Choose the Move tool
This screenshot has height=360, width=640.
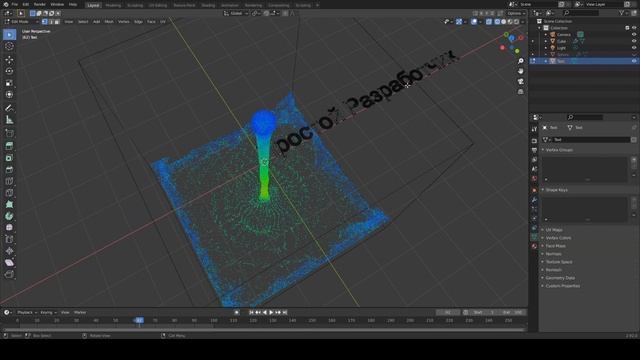tap(9, 60)
